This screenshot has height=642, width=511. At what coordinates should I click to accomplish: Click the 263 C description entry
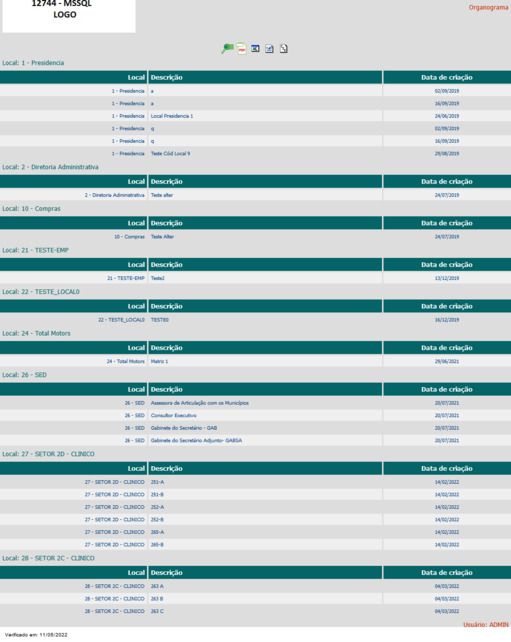(x=157, y=611)
